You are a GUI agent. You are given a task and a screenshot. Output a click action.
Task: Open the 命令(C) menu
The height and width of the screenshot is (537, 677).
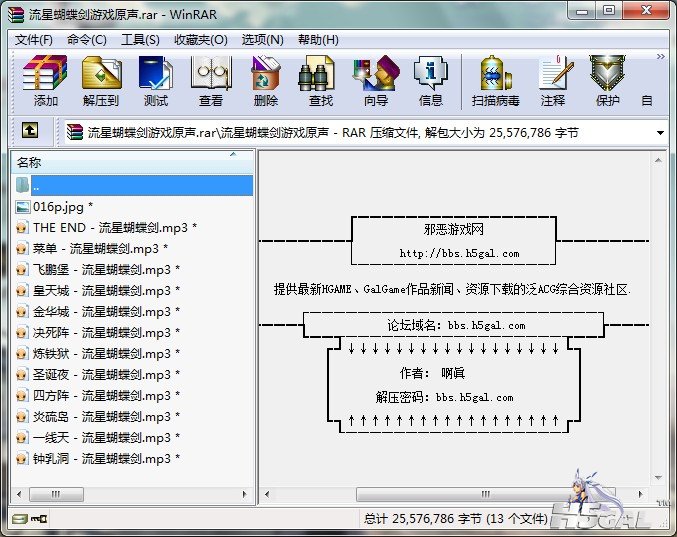click(87, 40)
